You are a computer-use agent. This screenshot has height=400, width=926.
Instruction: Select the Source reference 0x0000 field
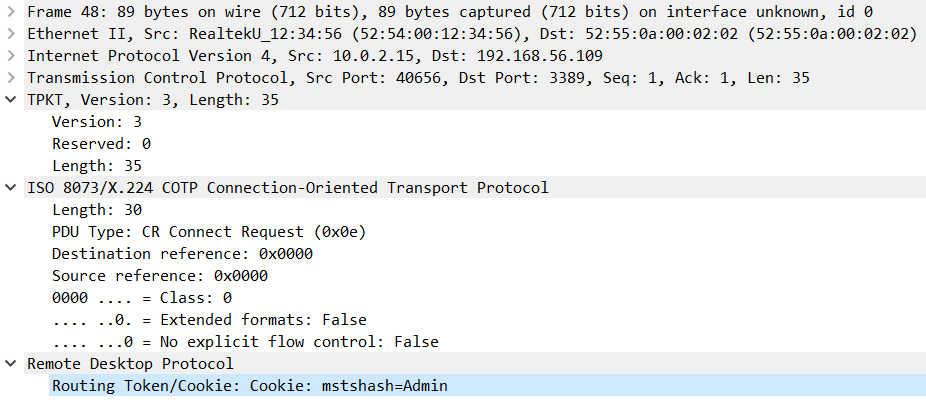[159, 276]
